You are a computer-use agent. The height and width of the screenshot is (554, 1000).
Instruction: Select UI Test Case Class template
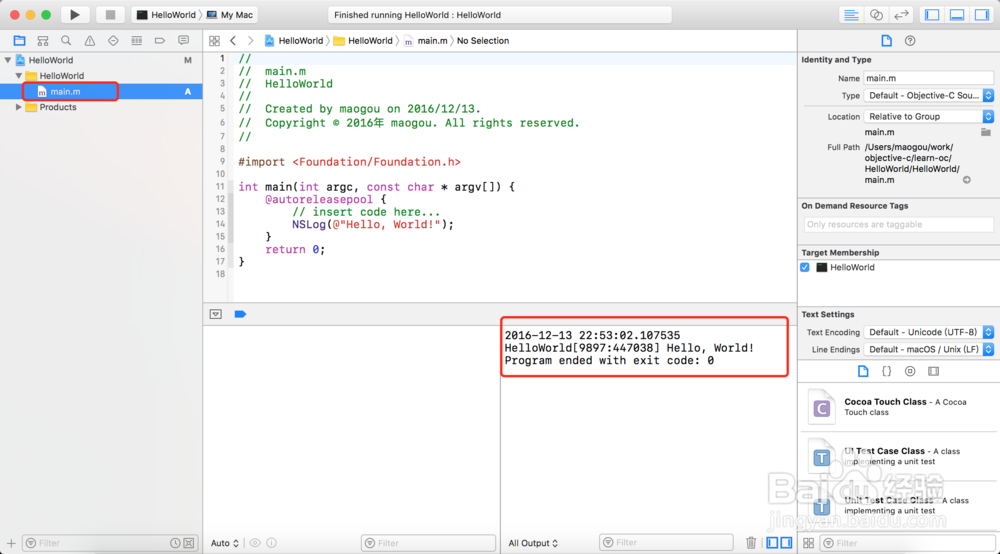tap(899, 456)
